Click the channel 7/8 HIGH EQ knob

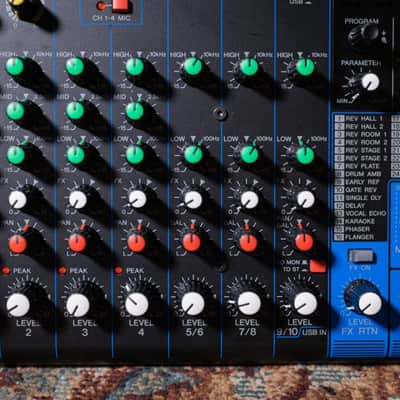click(x=249, y=67)
